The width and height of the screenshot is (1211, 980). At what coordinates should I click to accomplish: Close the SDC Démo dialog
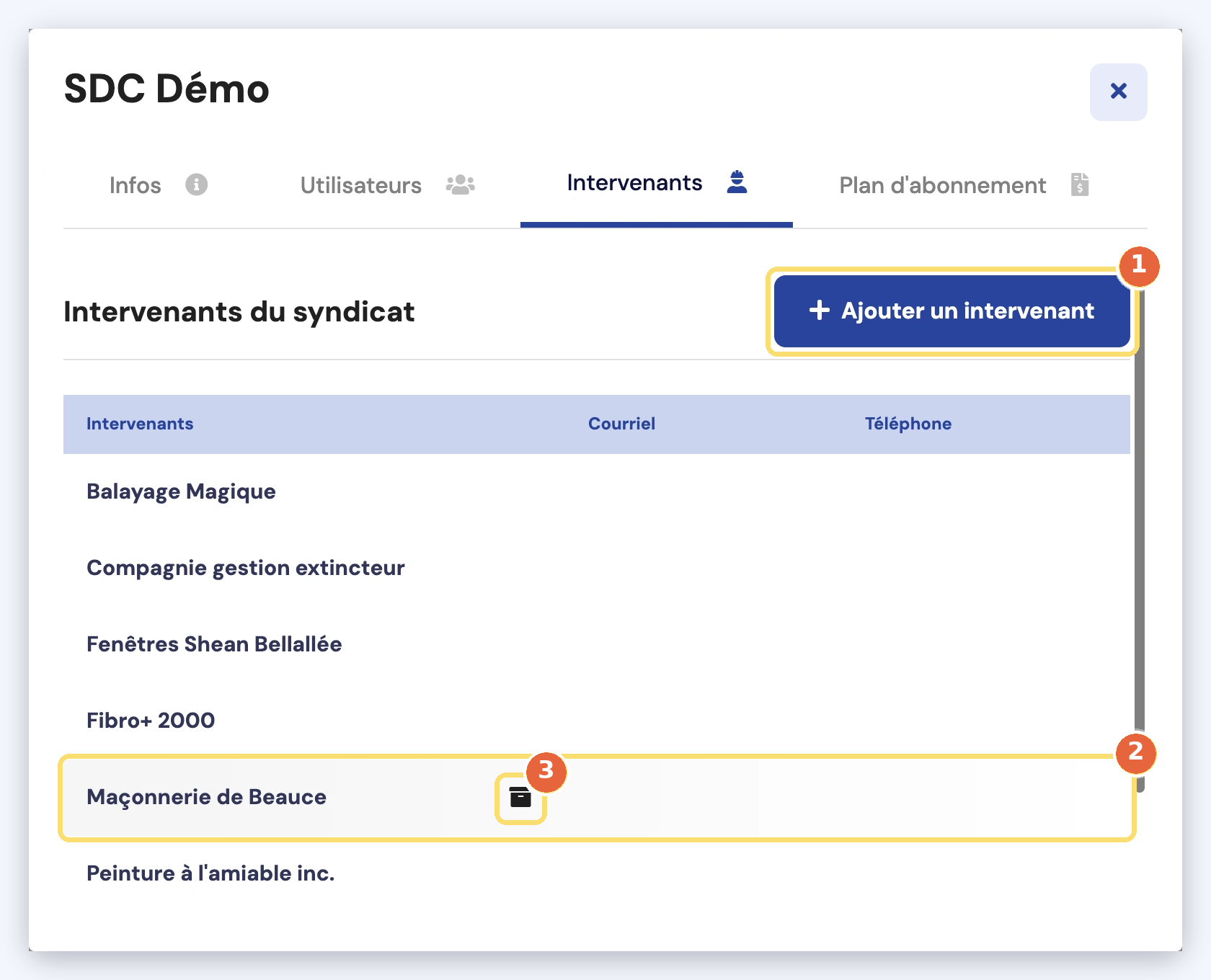(x=1118, y=92)
